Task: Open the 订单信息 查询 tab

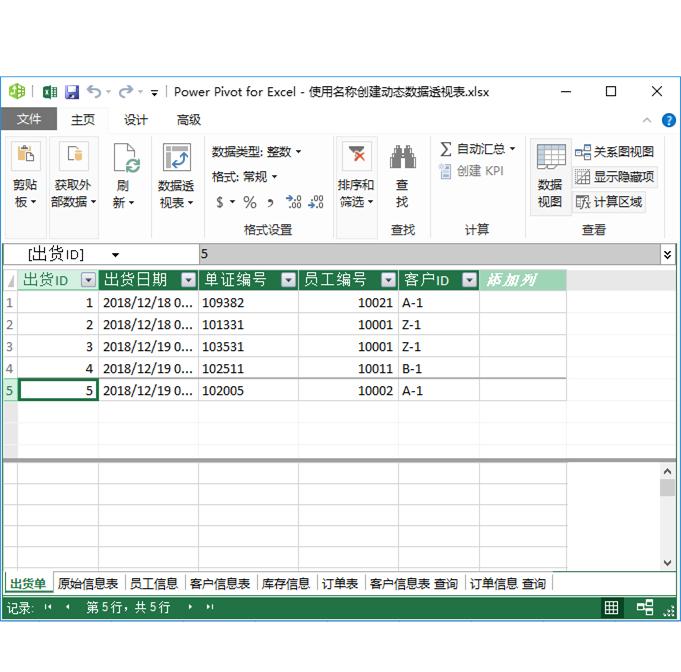Action: pyautogui.click(x=508, y=583)
